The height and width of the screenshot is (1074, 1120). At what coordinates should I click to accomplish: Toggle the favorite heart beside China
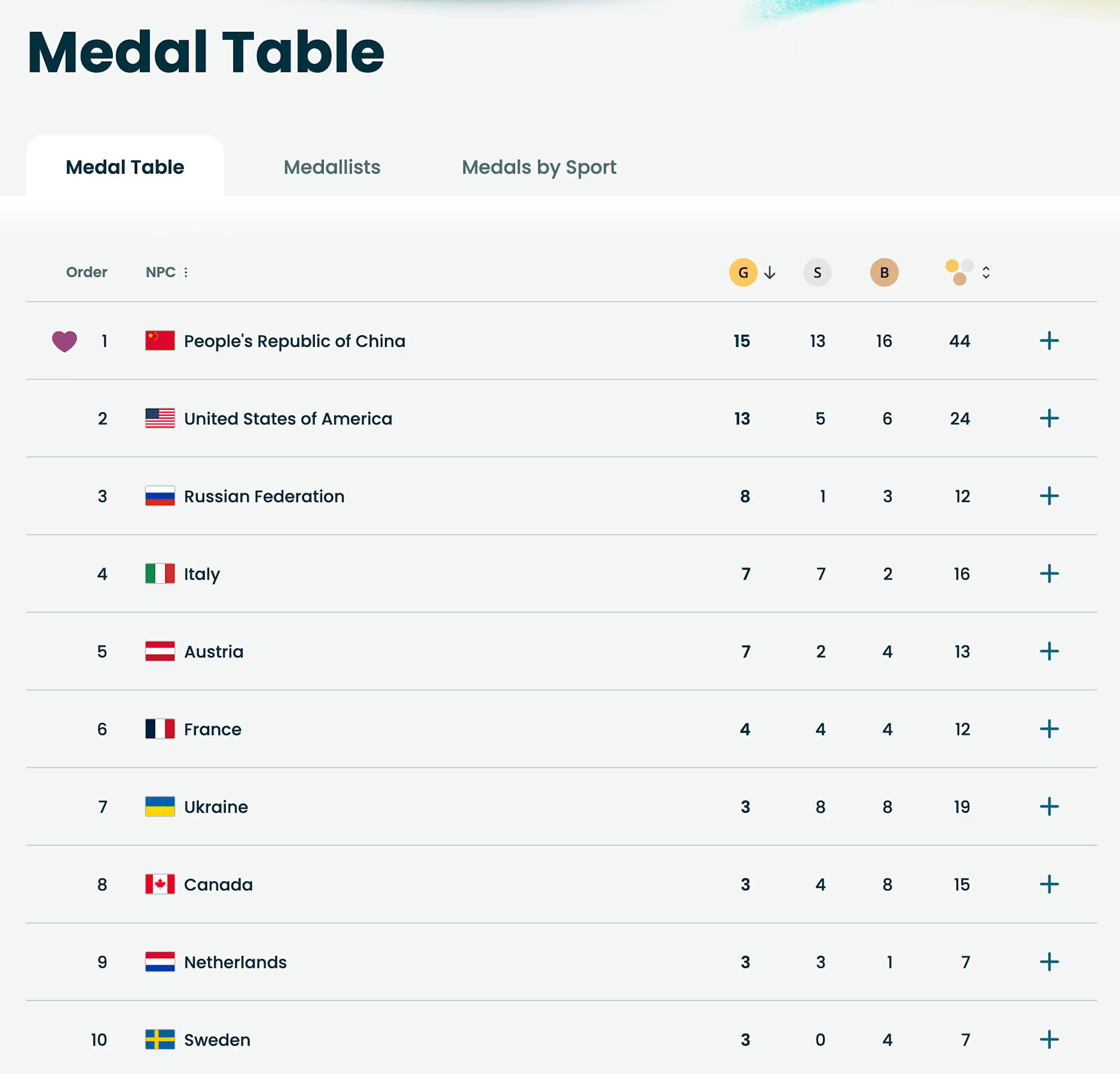click(64, 341)
